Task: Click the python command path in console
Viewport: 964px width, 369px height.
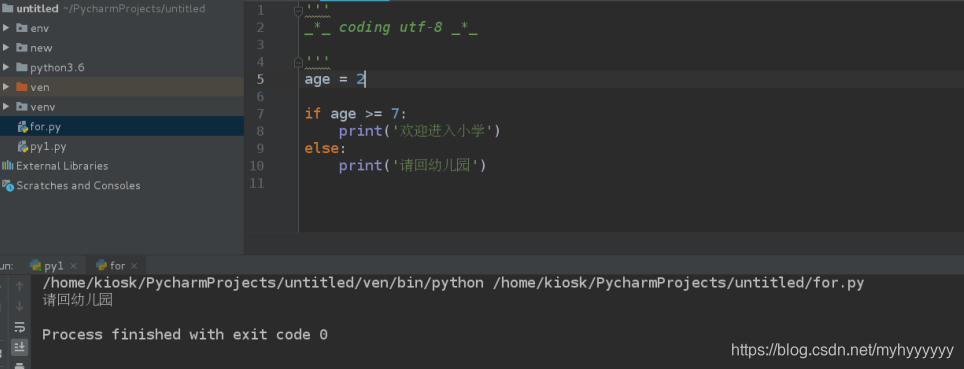Action: 263,283
